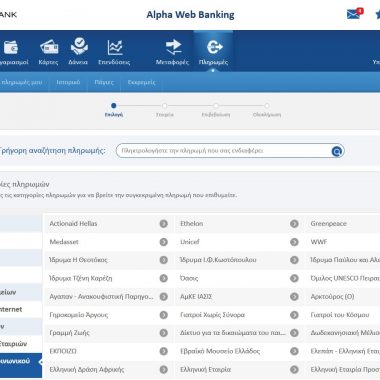Click the arrow next to Γιατροί Χωρίς Σύνορα
The width and height of the screenshot is (380, 380).
[294, 315]
